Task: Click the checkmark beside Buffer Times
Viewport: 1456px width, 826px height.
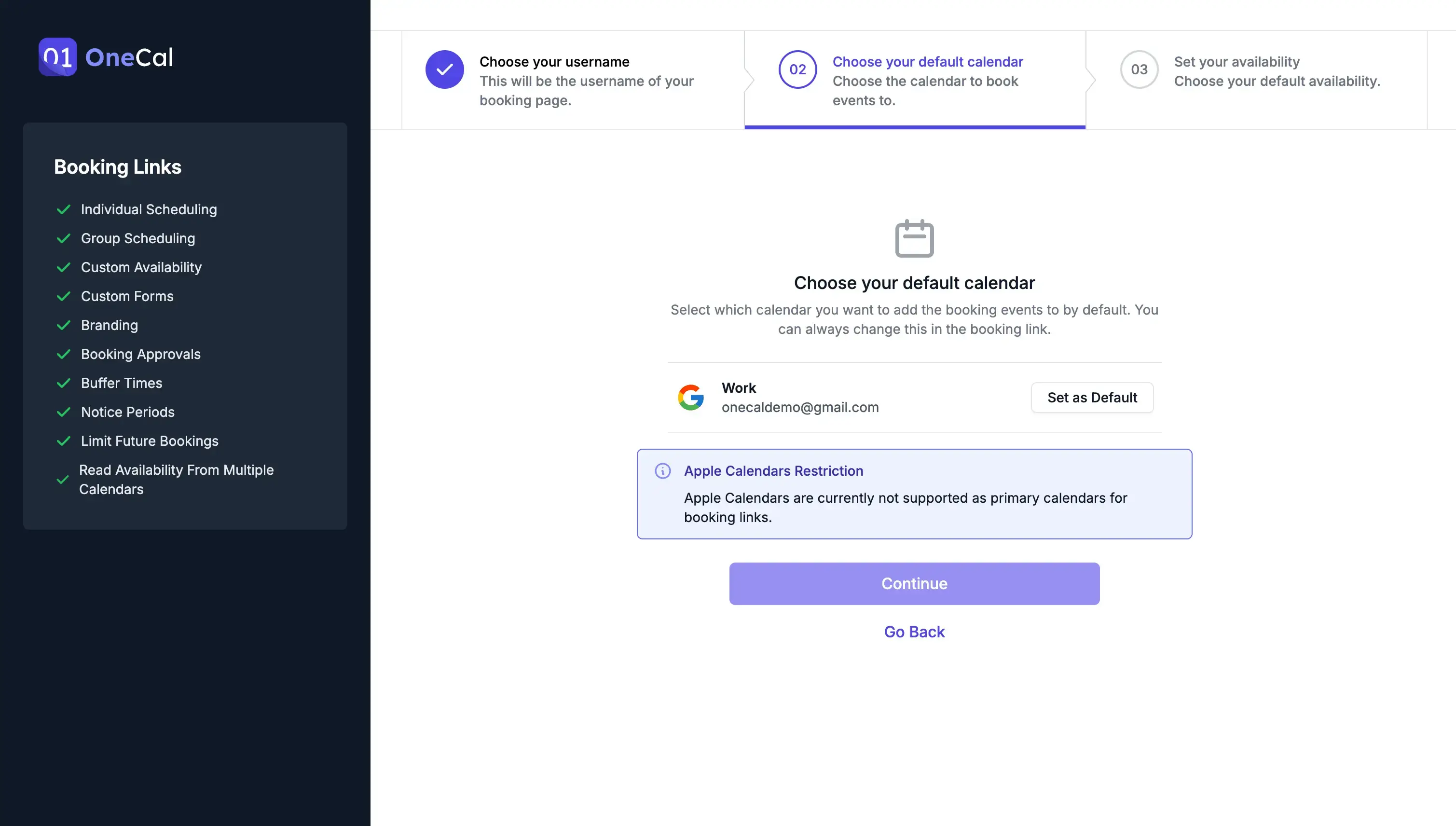Action: click(64, 383)
